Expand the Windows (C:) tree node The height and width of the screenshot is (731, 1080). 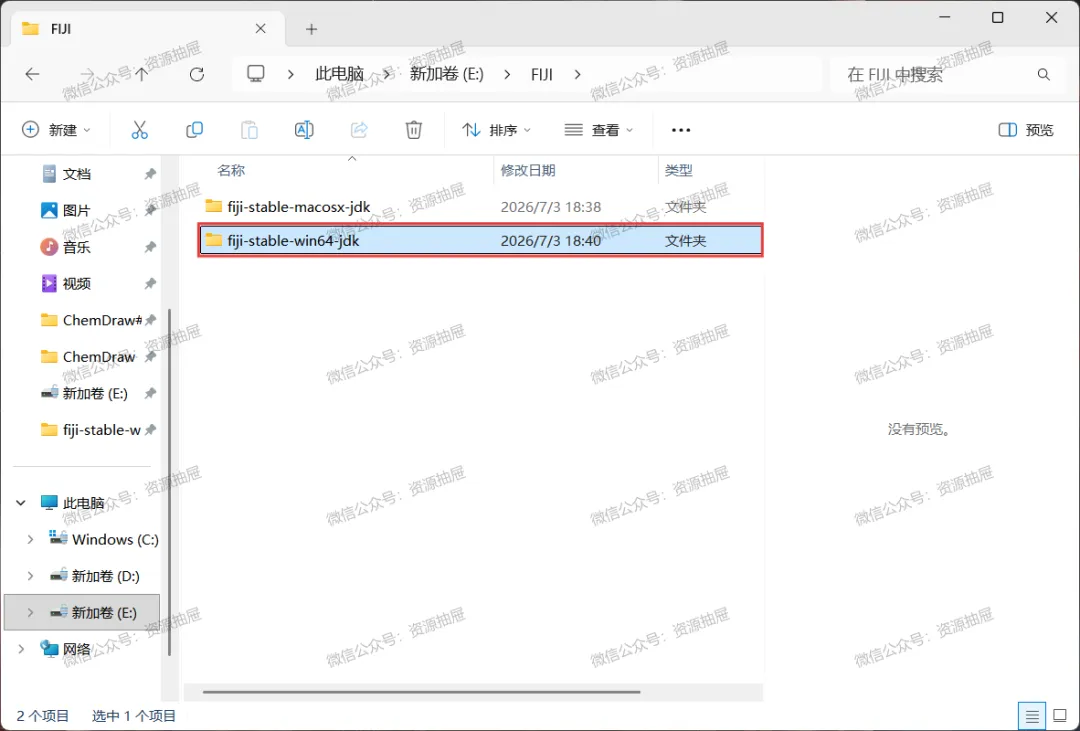click(x=30, y=539)
